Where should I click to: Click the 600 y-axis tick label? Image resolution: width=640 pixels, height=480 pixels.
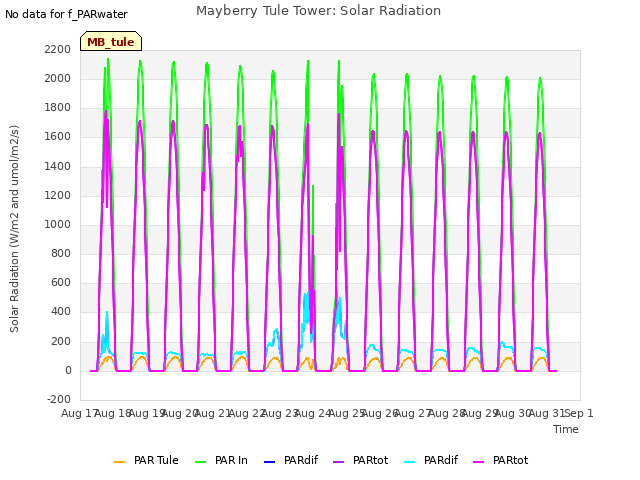tap(61, 283)
